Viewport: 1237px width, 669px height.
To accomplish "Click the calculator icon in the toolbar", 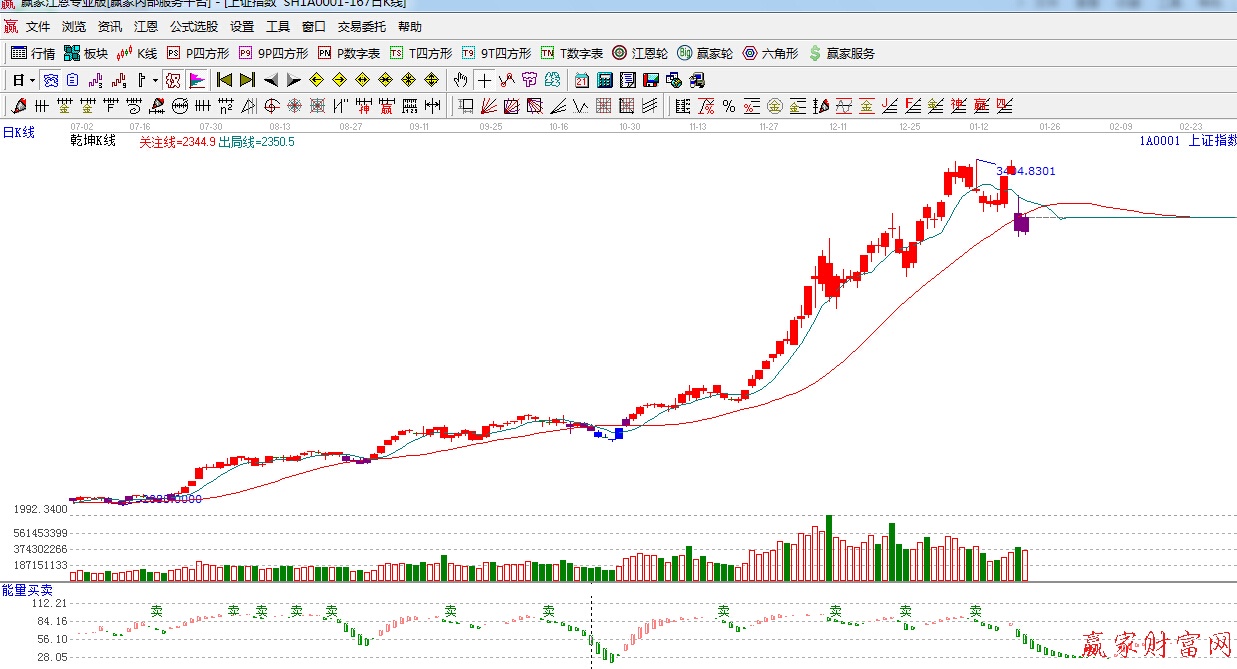I will coord(605,80).
